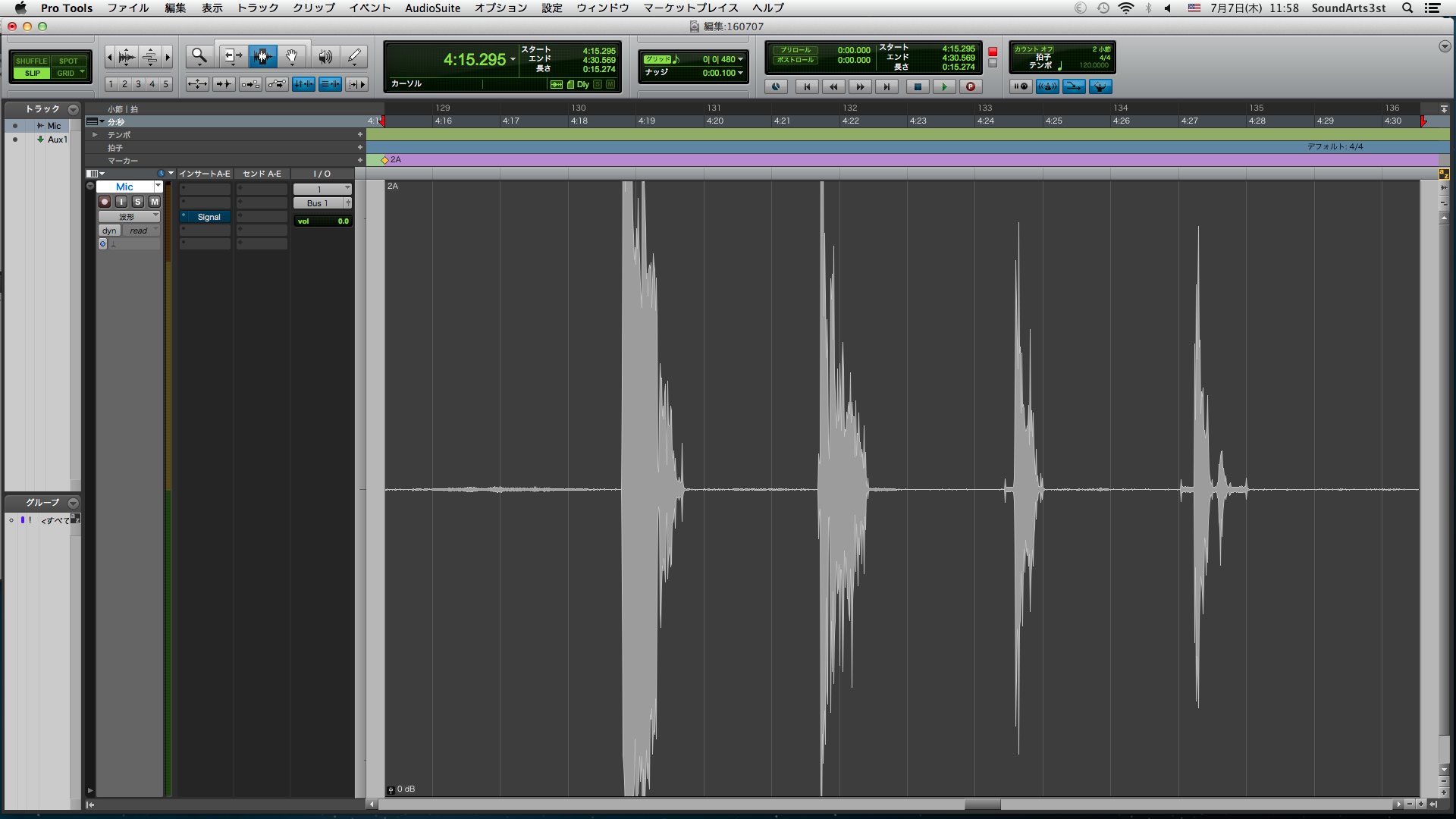Click the audio waveform zoom button
Image resolution: width=1456 pixels, height=819 pixels.
pyautogui.click(x=127, y=57)
